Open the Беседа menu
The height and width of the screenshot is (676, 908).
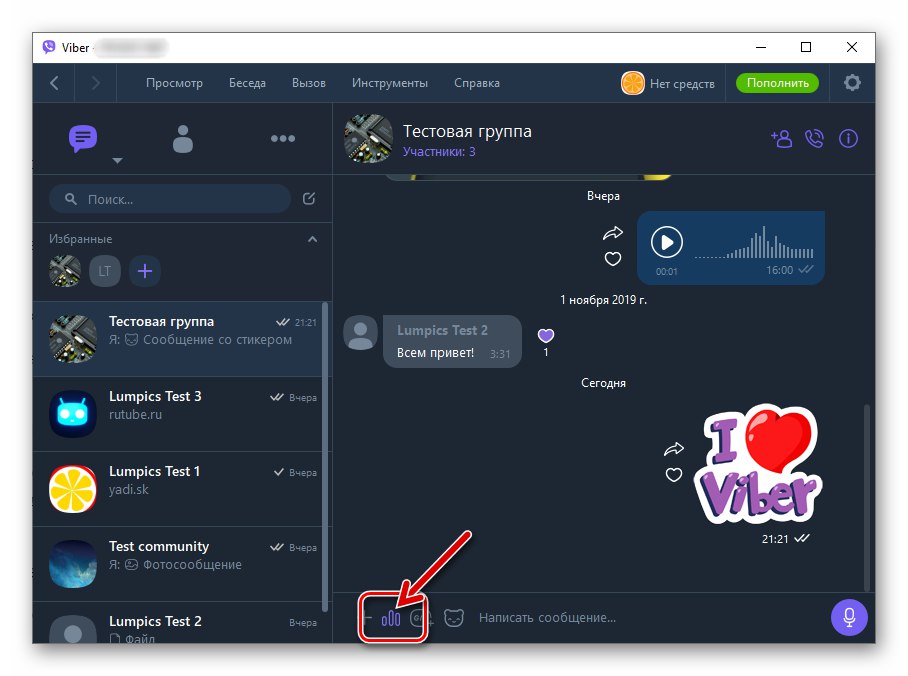click(247, 83)
